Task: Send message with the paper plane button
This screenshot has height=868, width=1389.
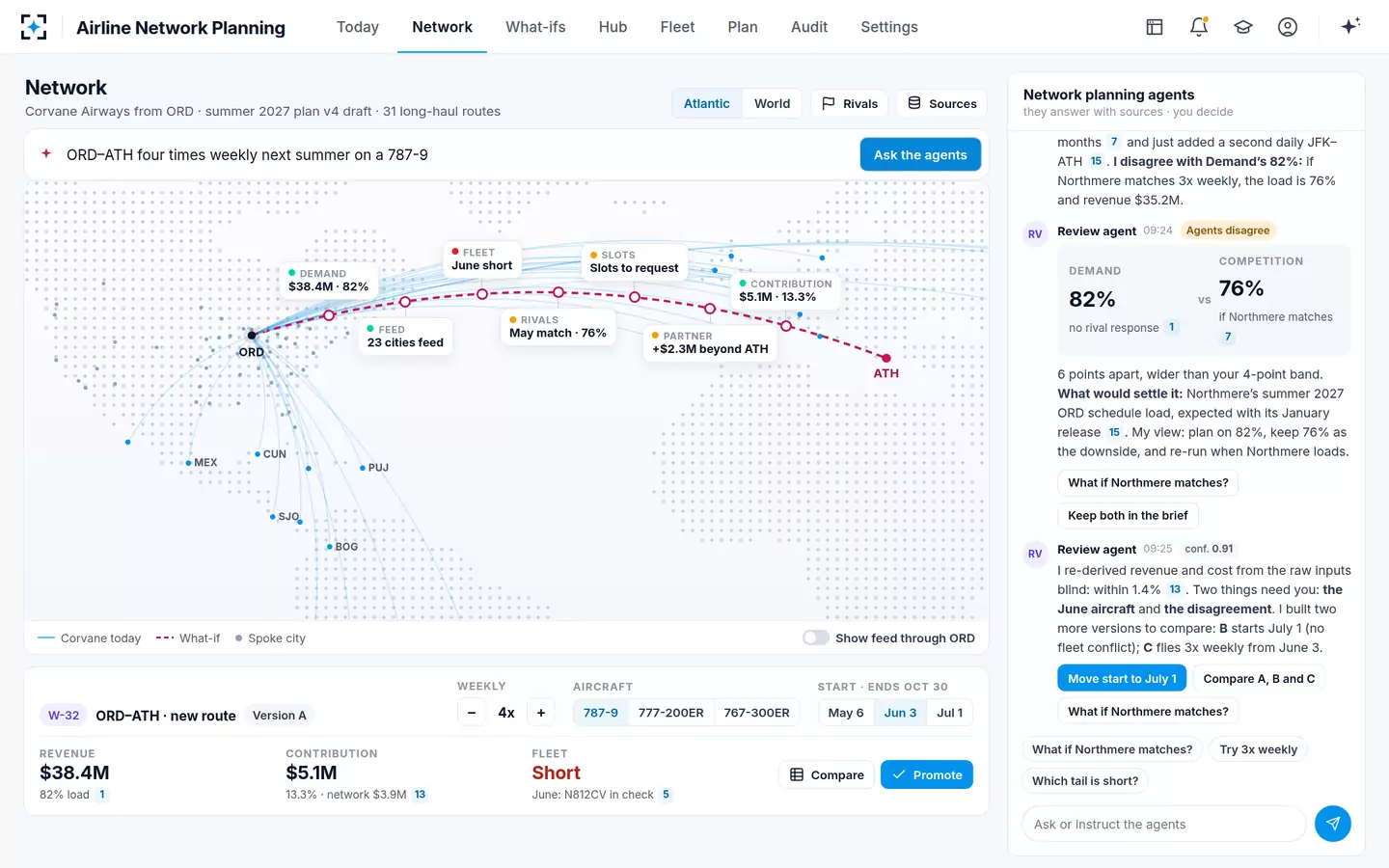Action: pyautogui.click(x=1333, y=824)
